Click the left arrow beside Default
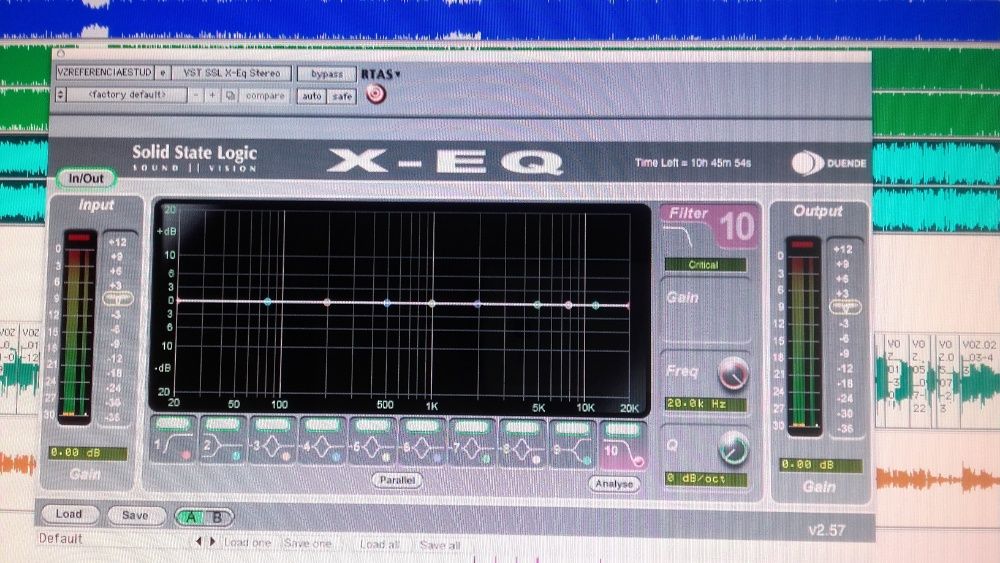Image resolution: width=1000 pixels, height=563 pixels. pyautogui.click(x=198, y=541)
